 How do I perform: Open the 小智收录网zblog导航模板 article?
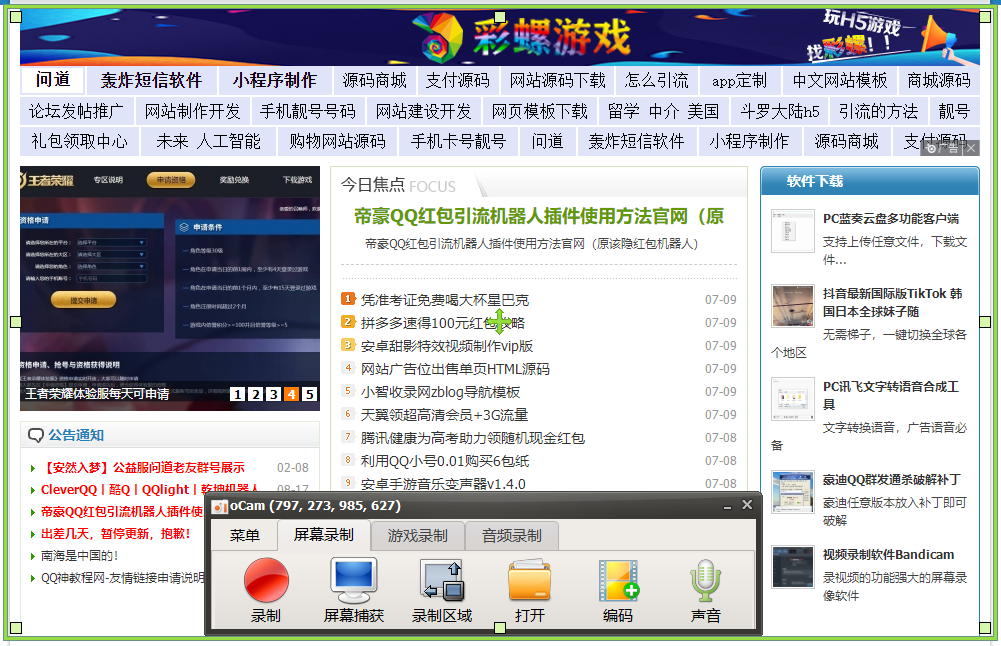tap(440, 392)
